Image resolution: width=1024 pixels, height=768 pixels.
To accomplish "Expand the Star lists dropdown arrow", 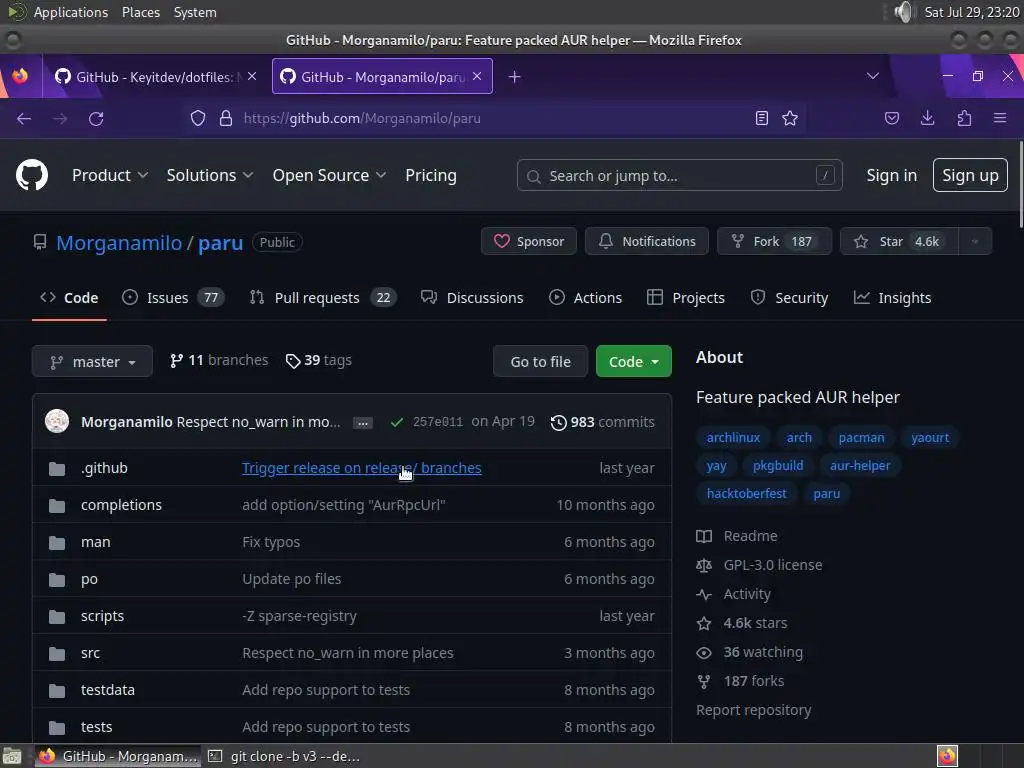I will 975,241.
